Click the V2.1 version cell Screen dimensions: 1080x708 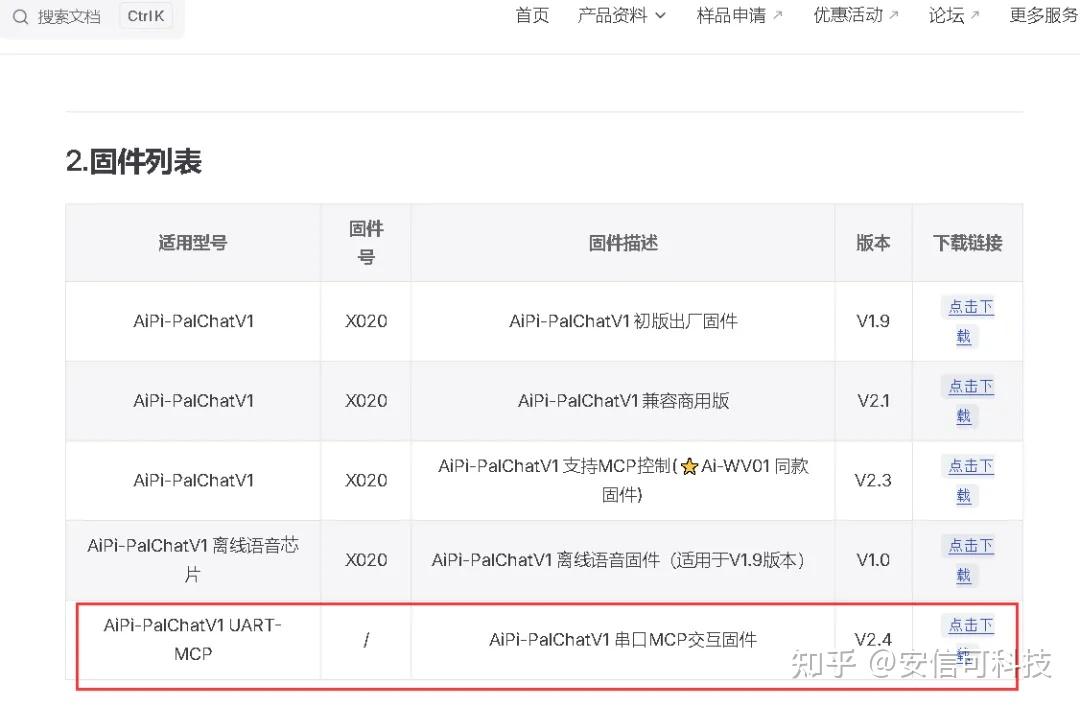tap(873, 401)
